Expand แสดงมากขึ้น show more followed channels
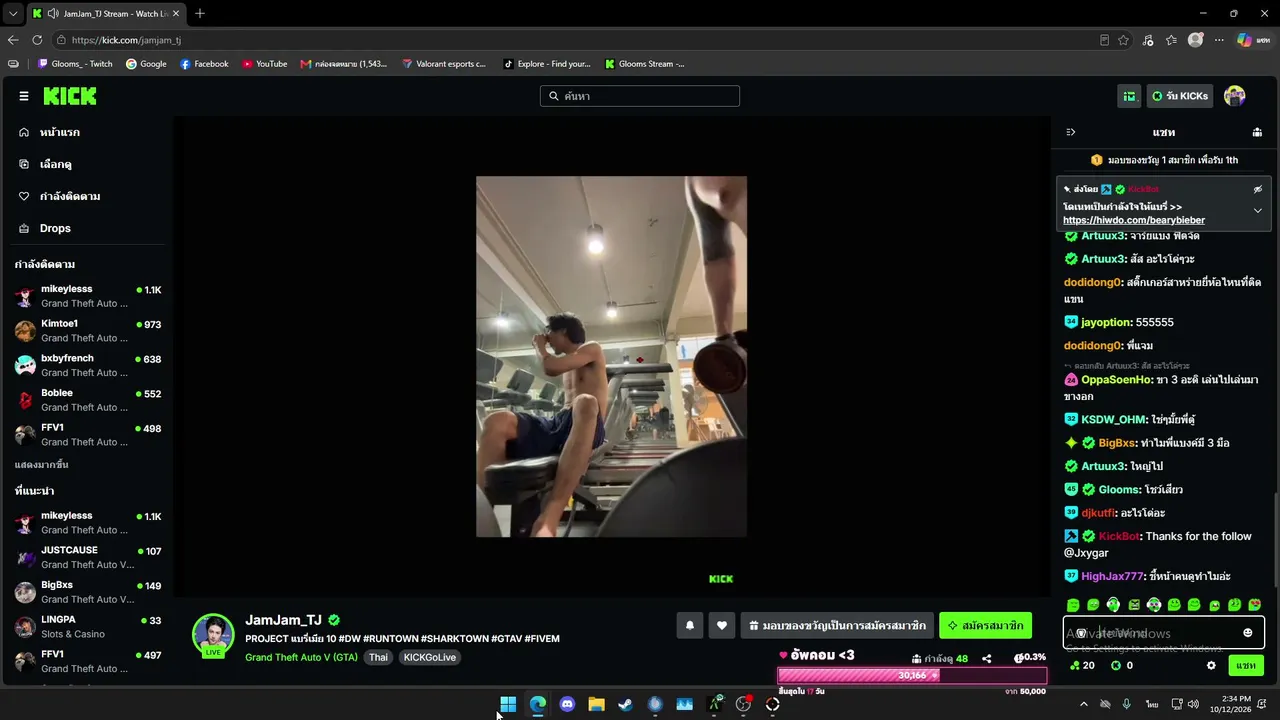This screenshot has width=1280, height=720. pyautogui.click(x=41, y=465)
